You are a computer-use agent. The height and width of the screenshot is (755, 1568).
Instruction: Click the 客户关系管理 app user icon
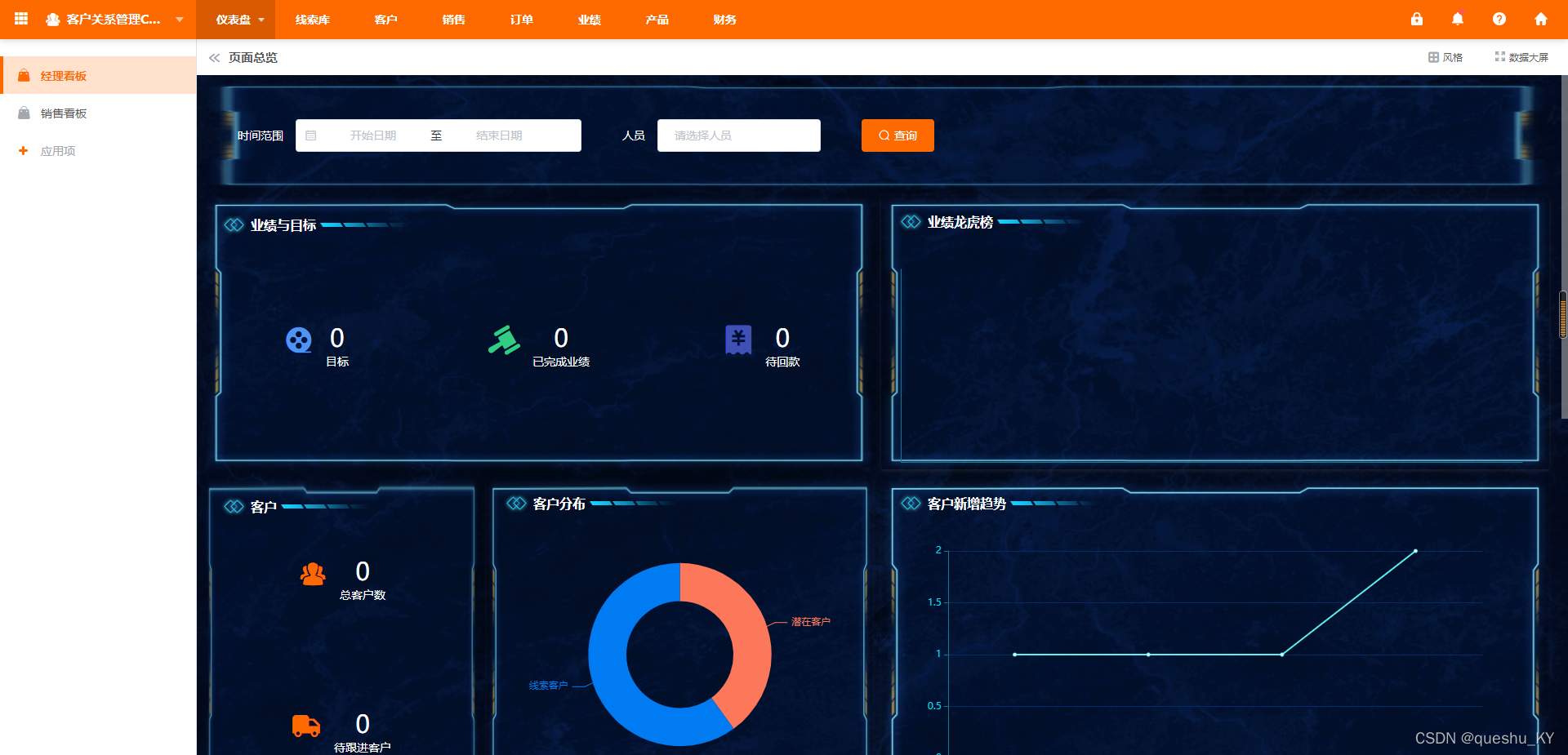coord(53,20)
